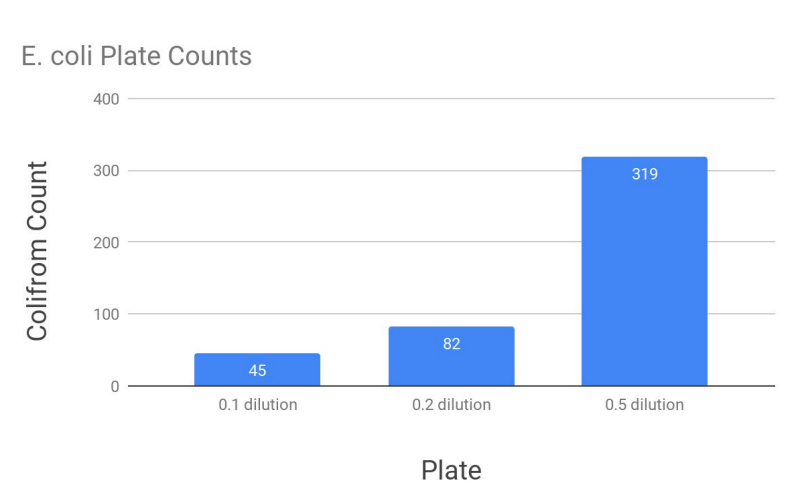Click the horizontal baseline axis line
The image size is (796, 500).
pyautogui.click(x=451, y=386)
